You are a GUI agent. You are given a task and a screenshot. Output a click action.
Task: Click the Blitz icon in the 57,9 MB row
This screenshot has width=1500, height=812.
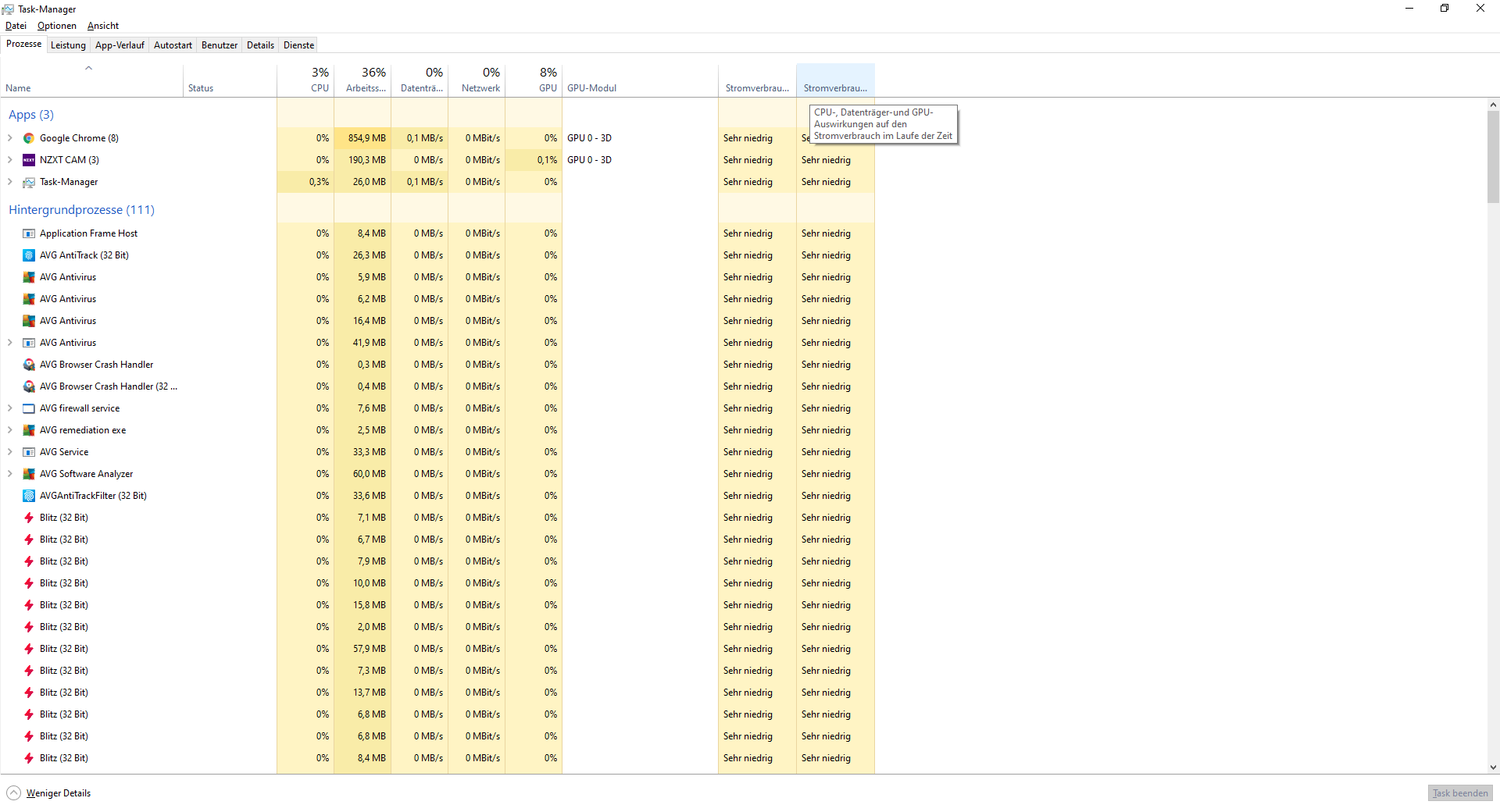click(29, 649)
